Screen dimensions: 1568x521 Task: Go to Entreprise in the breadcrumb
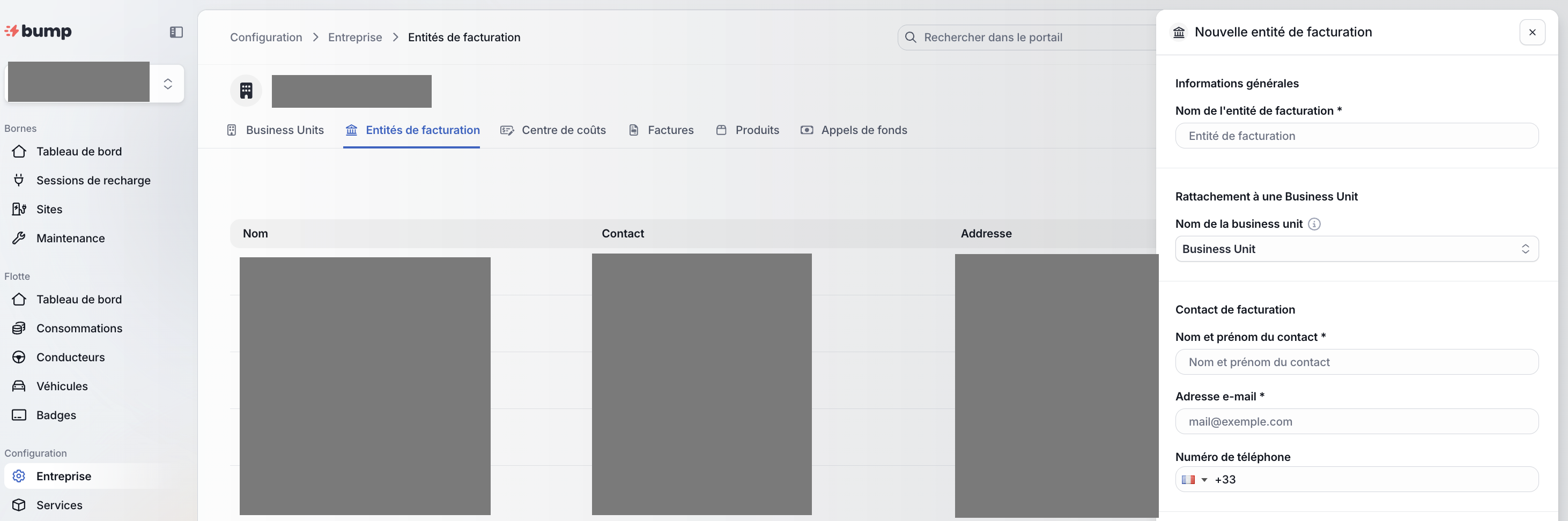coord(355,37)
